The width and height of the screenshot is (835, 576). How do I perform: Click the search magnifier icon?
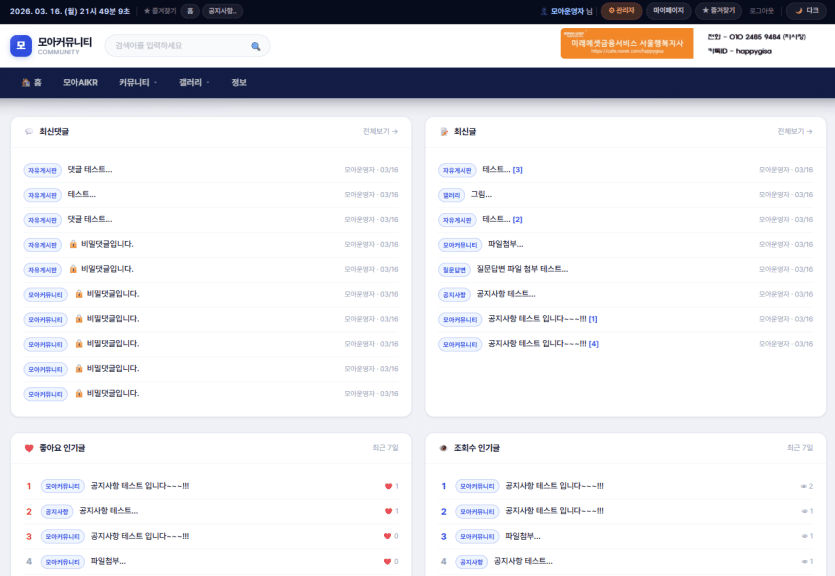[256, 45]
